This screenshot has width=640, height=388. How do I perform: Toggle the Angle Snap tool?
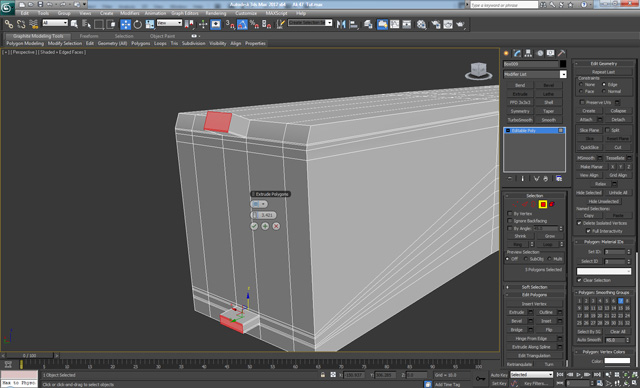[242, 24]
